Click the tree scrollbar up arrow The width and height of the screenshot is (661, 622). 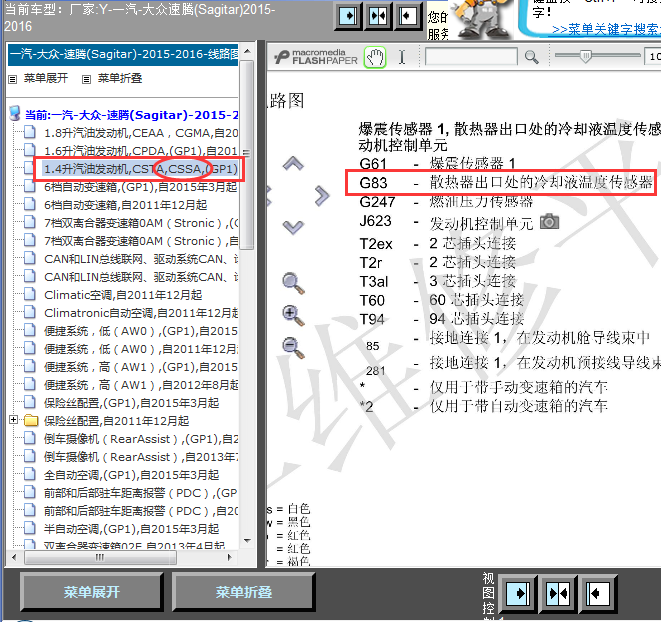click(247, 51)
